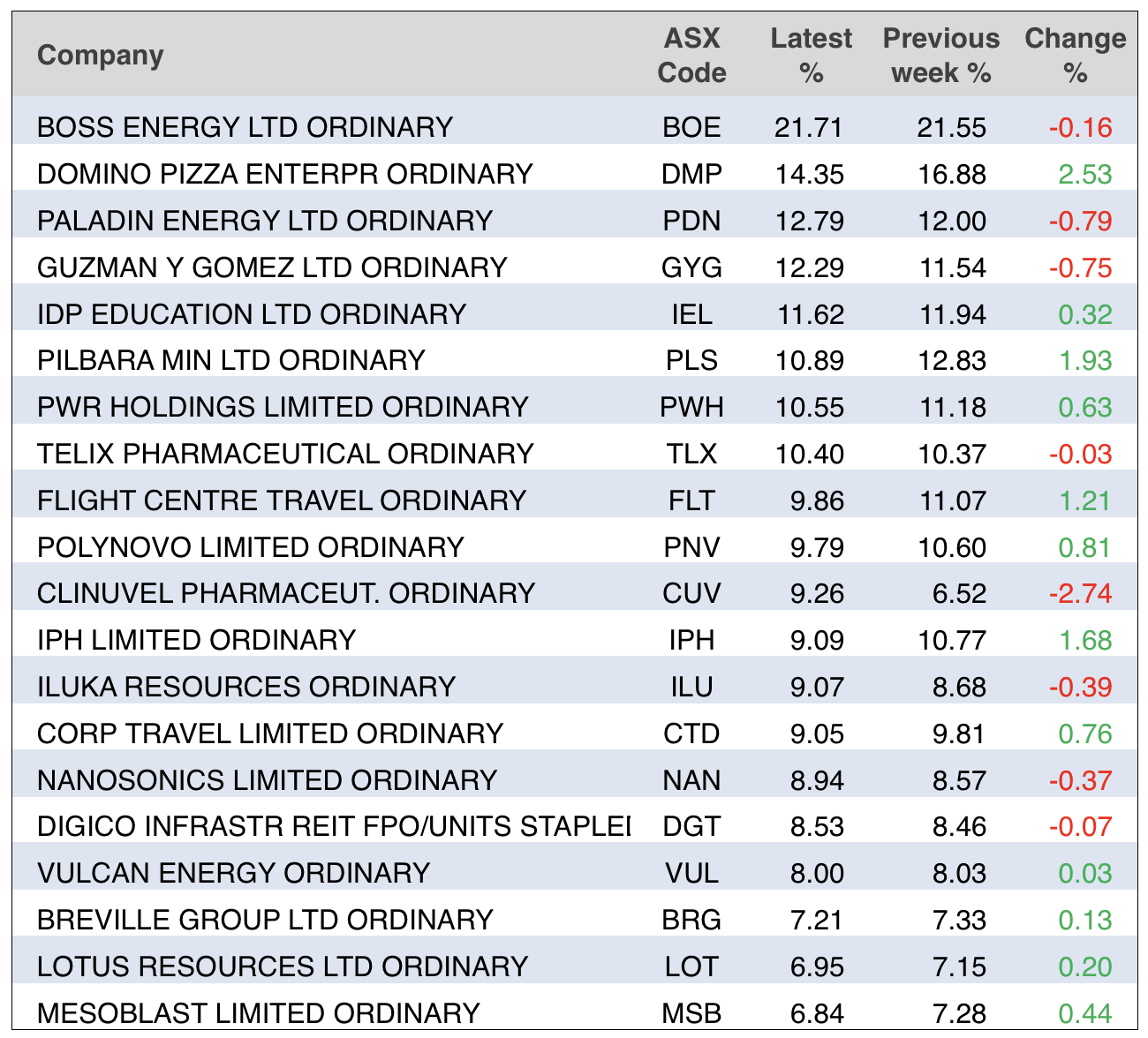Select the CLINUVEL change value -2.74
1148x1038 pixels.
[x=1080, y=593]
